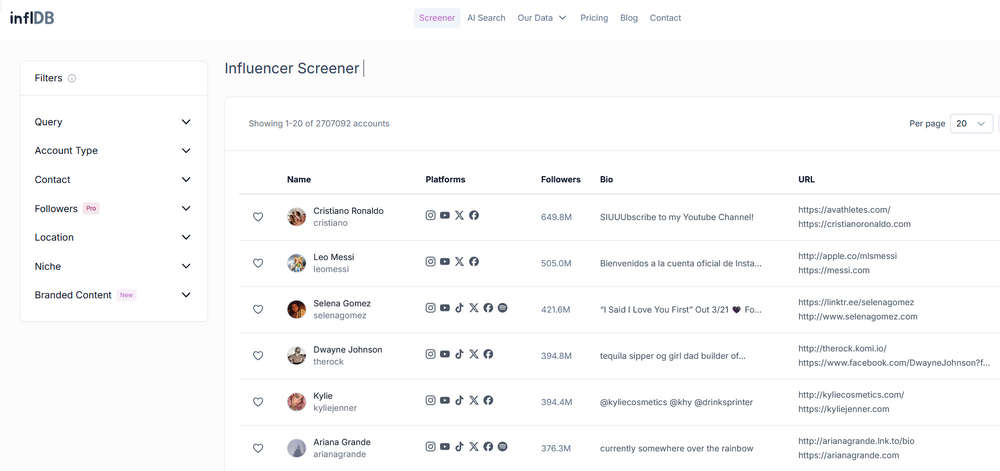This screenshot has width=1000, height=471.
Task: Expand the Query filter
Action: point(113,122)
